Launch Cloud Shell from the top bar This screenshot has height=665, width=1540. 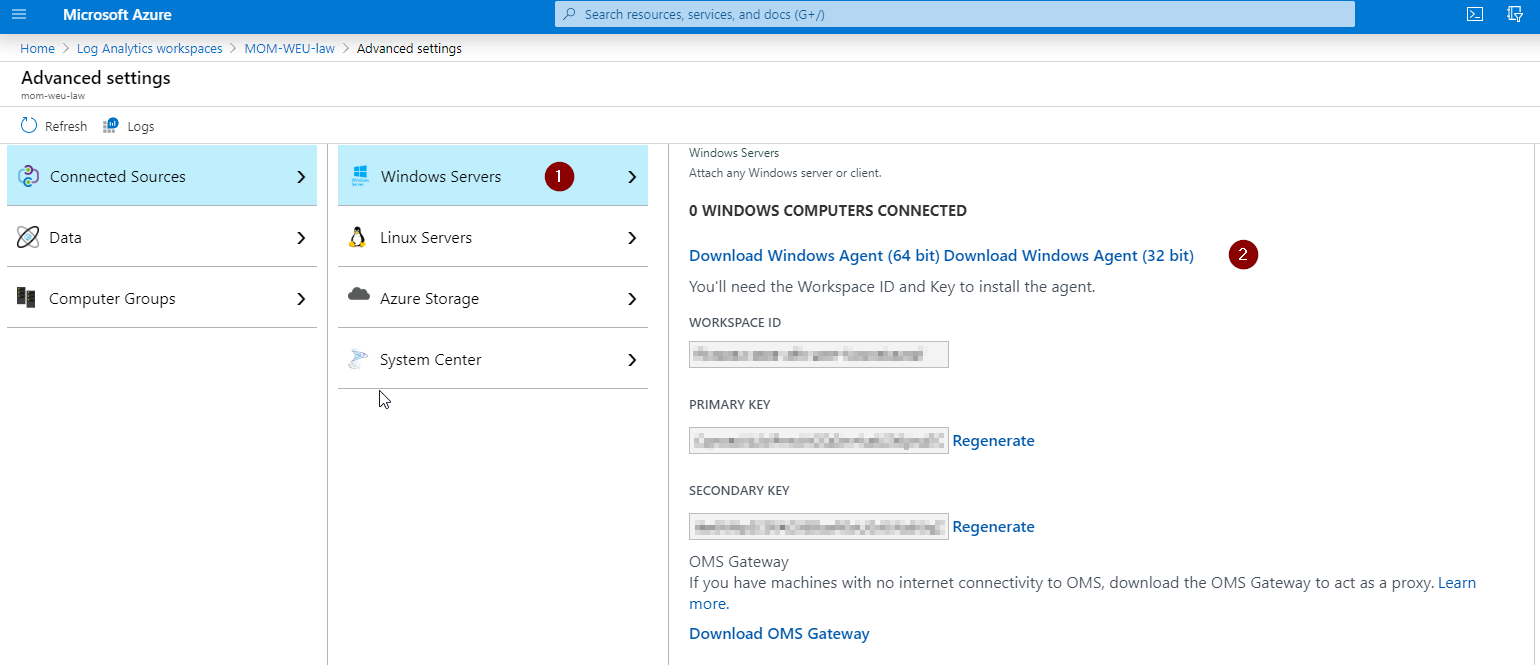(x=1474, y=14)
